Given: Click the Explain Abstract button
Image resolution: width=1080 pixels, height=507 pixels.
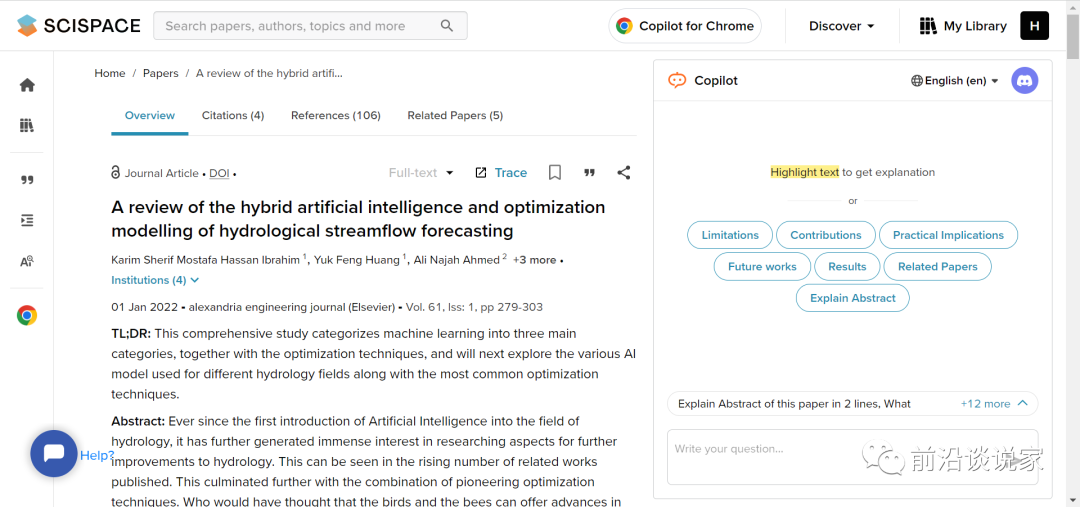Looking at the screenshot, I should [x=853, y=298].
